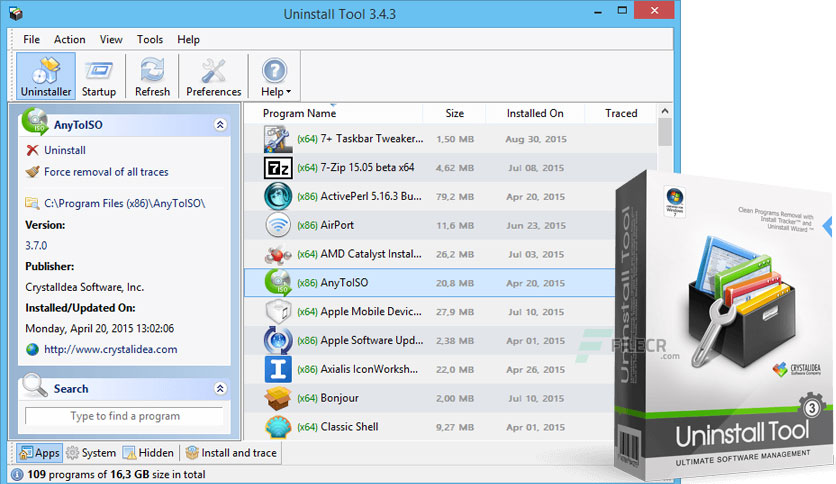Image resolution: width=836 pixels, height=484 pixels.
Task: Open the File menu
Action: pyautogui.click(x=31, y=39)
